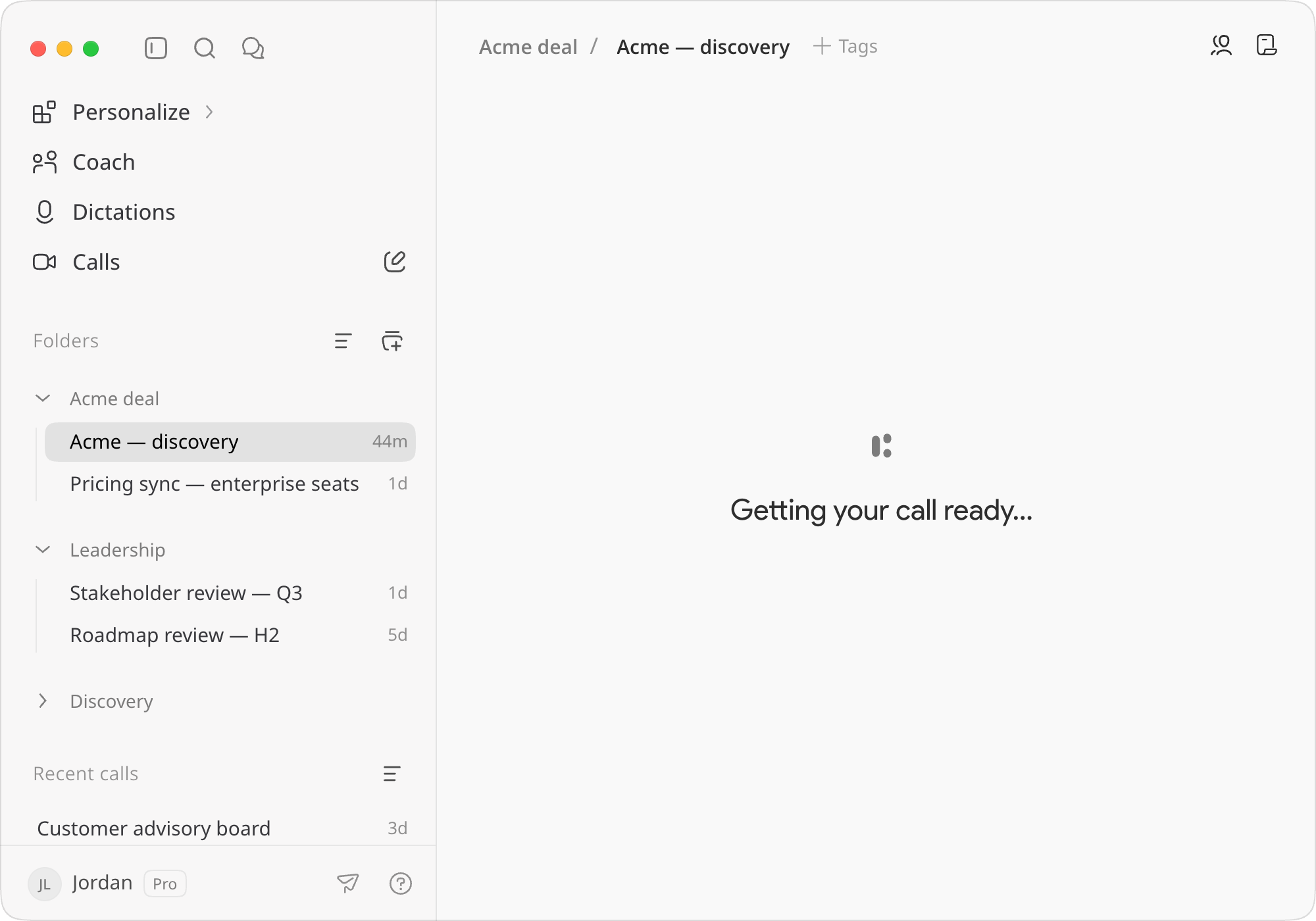Collapse the Leadership folder

pyautogui.click(x=43, y=550)
